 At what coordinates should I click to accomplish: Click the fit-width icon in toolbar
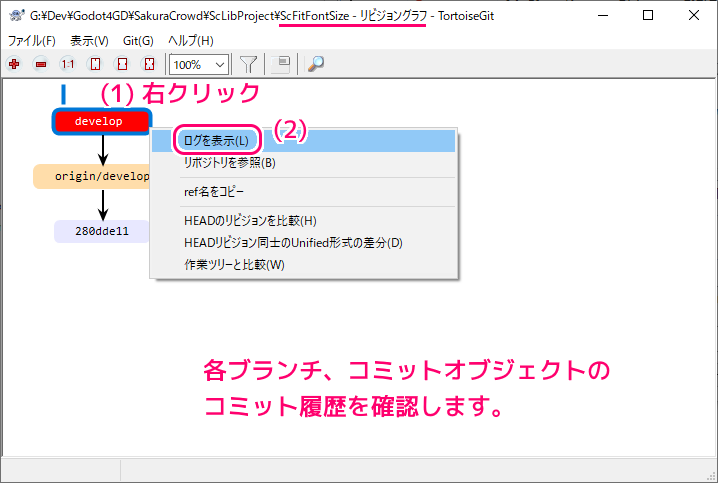[x=122, y=64]
